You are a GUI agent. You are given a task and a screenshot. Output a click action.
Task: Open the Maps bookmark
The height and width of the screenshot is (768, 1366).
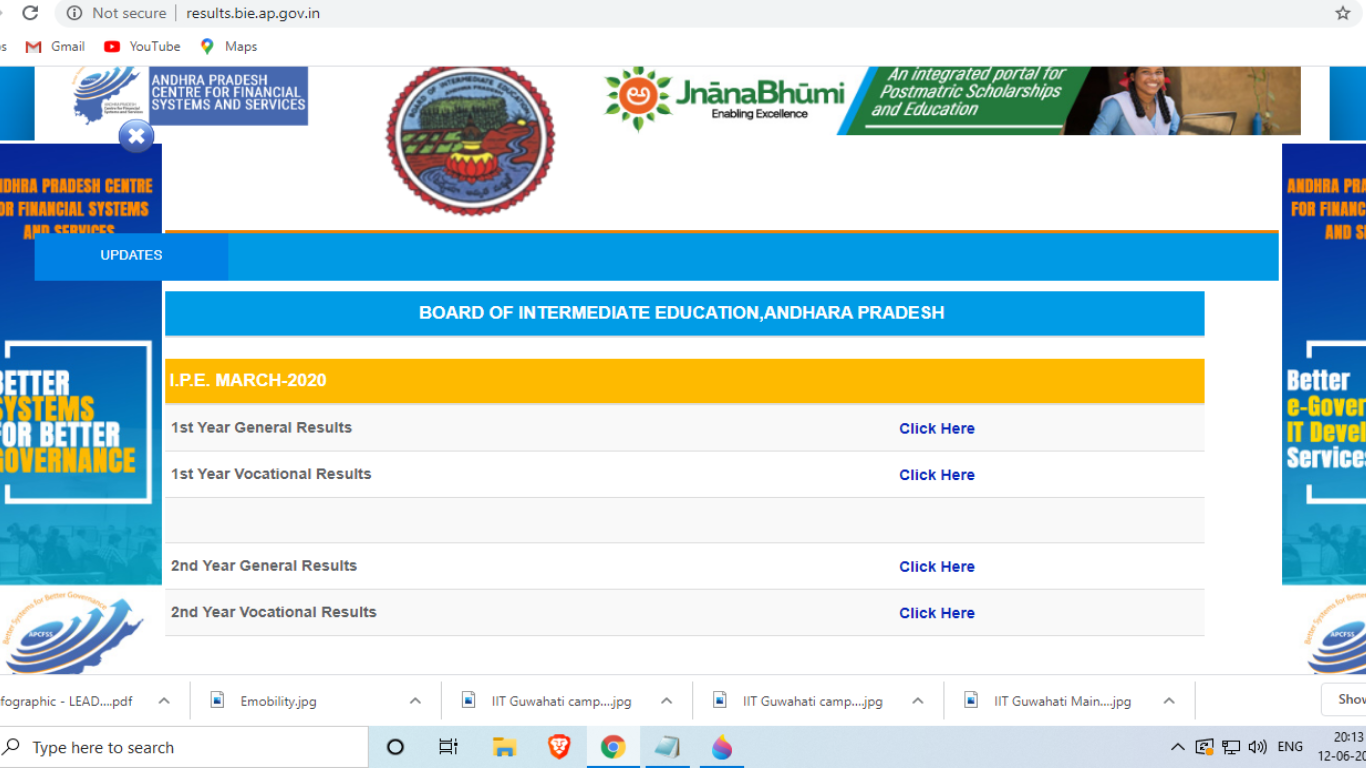click(229, 46)
